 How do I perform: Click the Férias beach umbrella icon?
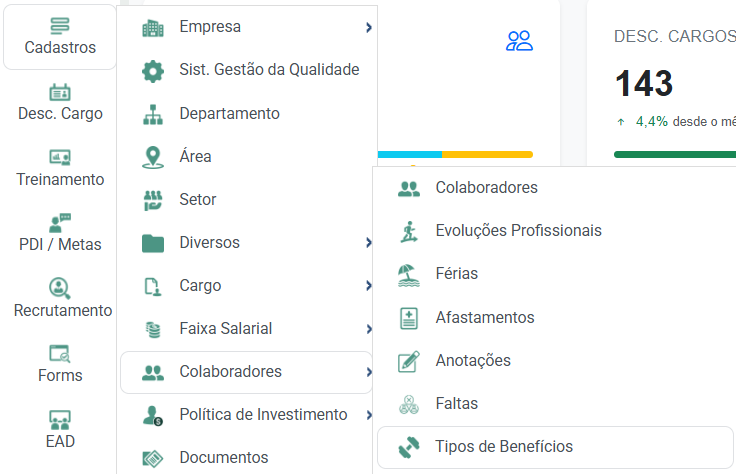(409, 275)
